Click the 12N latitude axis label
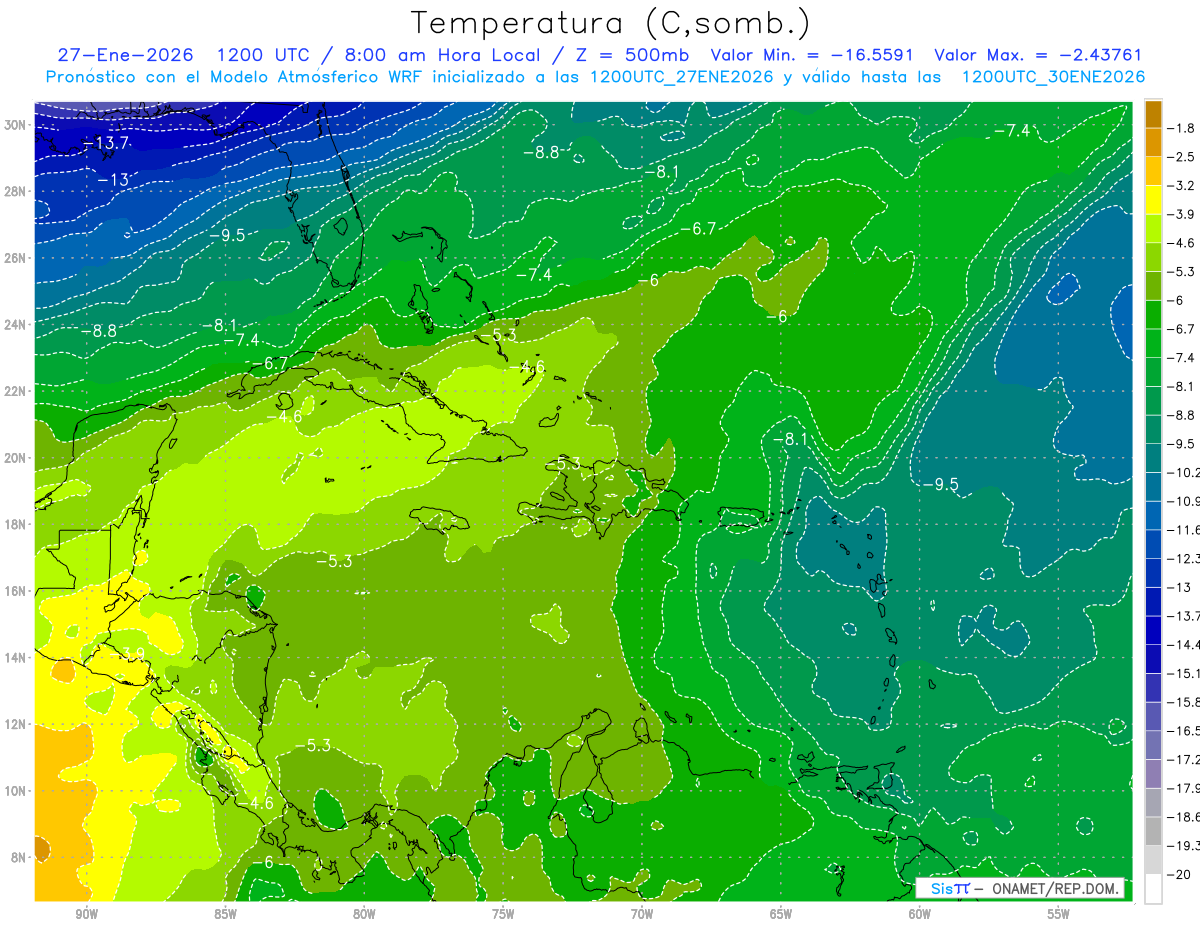This screenshot has height=927, width=1200. tap(15, 724)
